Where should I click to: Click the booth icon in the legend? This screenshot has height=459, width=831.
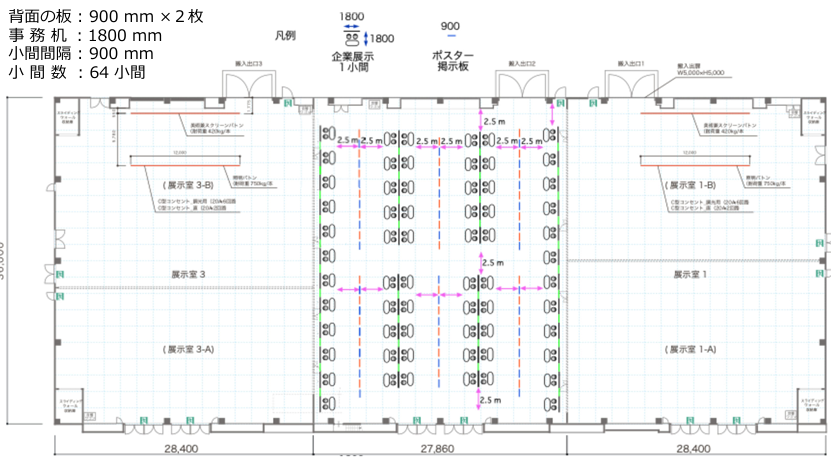(352, 39)
